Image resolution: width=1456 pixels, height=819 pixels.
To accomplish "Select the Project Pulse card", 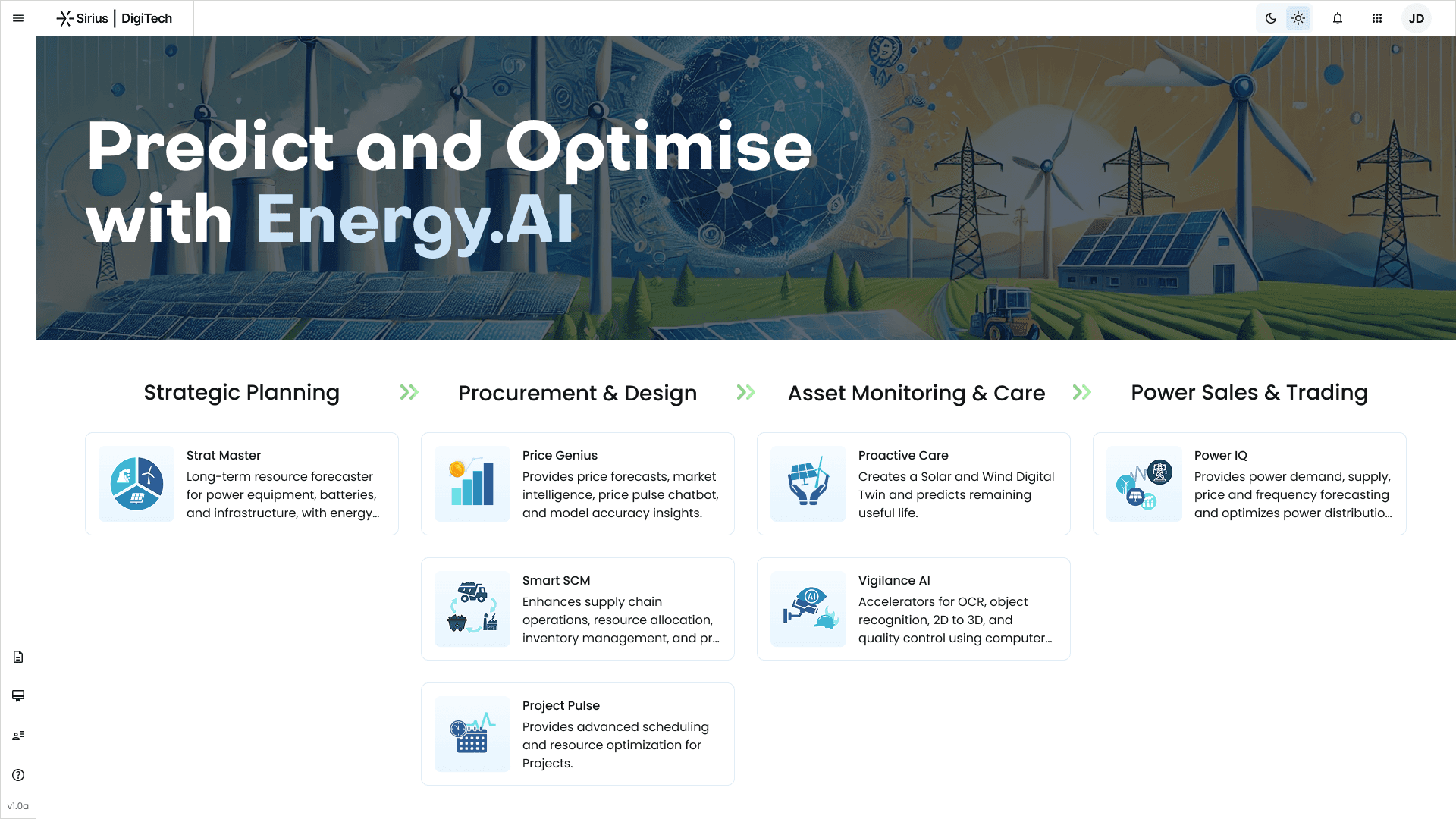I will (x=577, y=734).
